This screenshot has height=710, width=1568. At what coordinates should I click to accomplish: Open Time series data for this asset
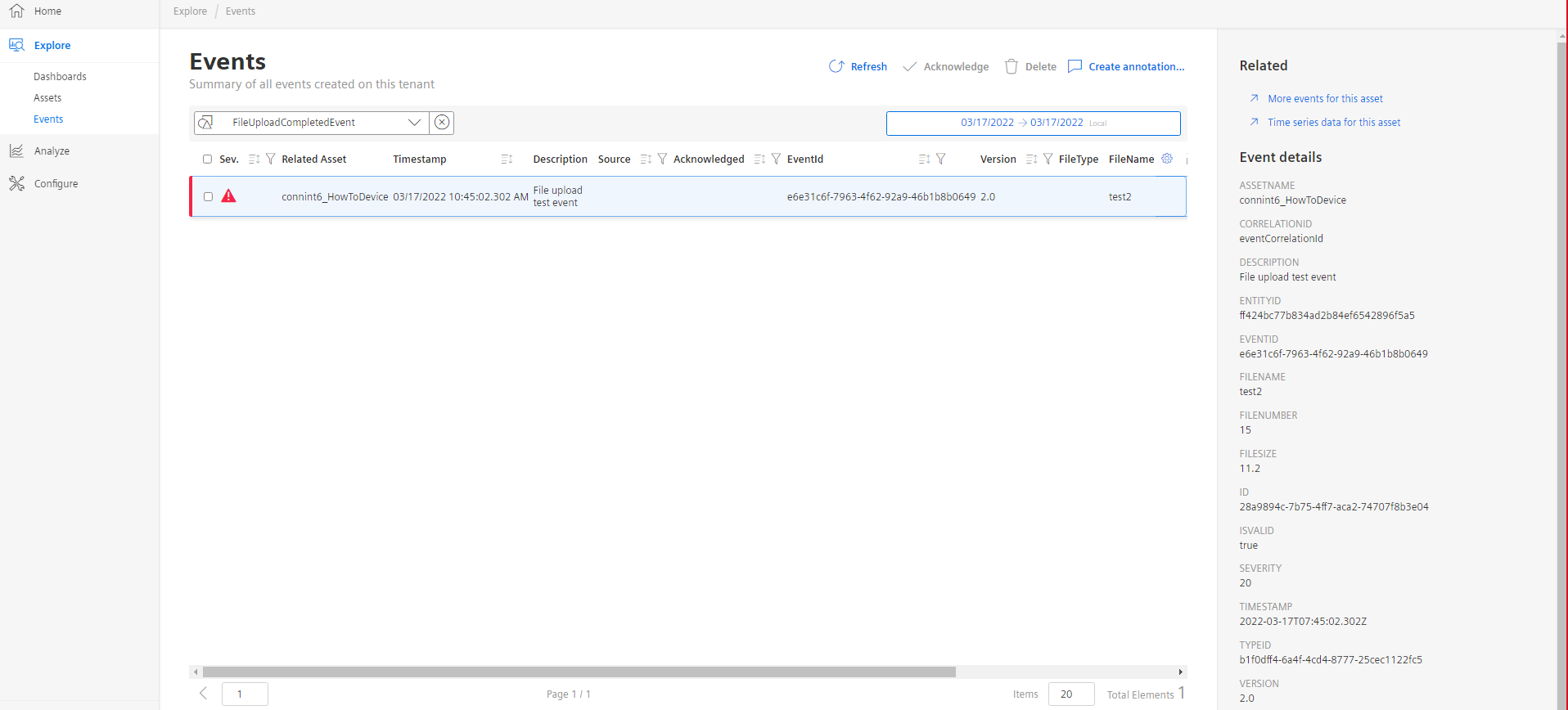[x=1334, y=123]
